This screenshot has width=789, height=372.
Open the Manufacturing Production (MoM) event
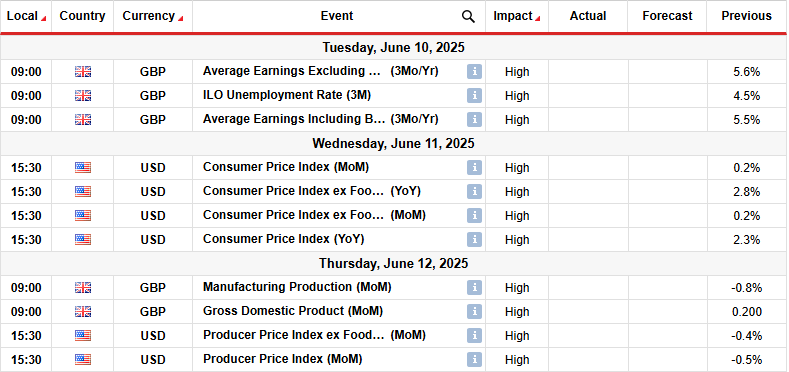pos(297,287)
